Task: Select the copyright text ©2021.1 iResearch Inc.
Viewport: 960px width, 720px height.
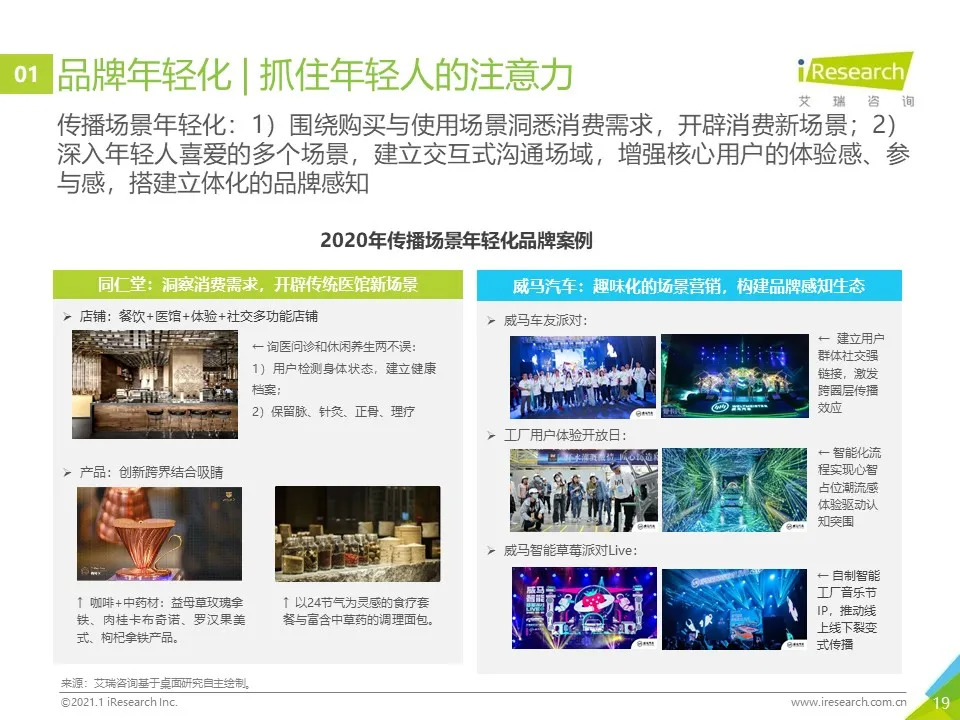Action: click(119, 702)
